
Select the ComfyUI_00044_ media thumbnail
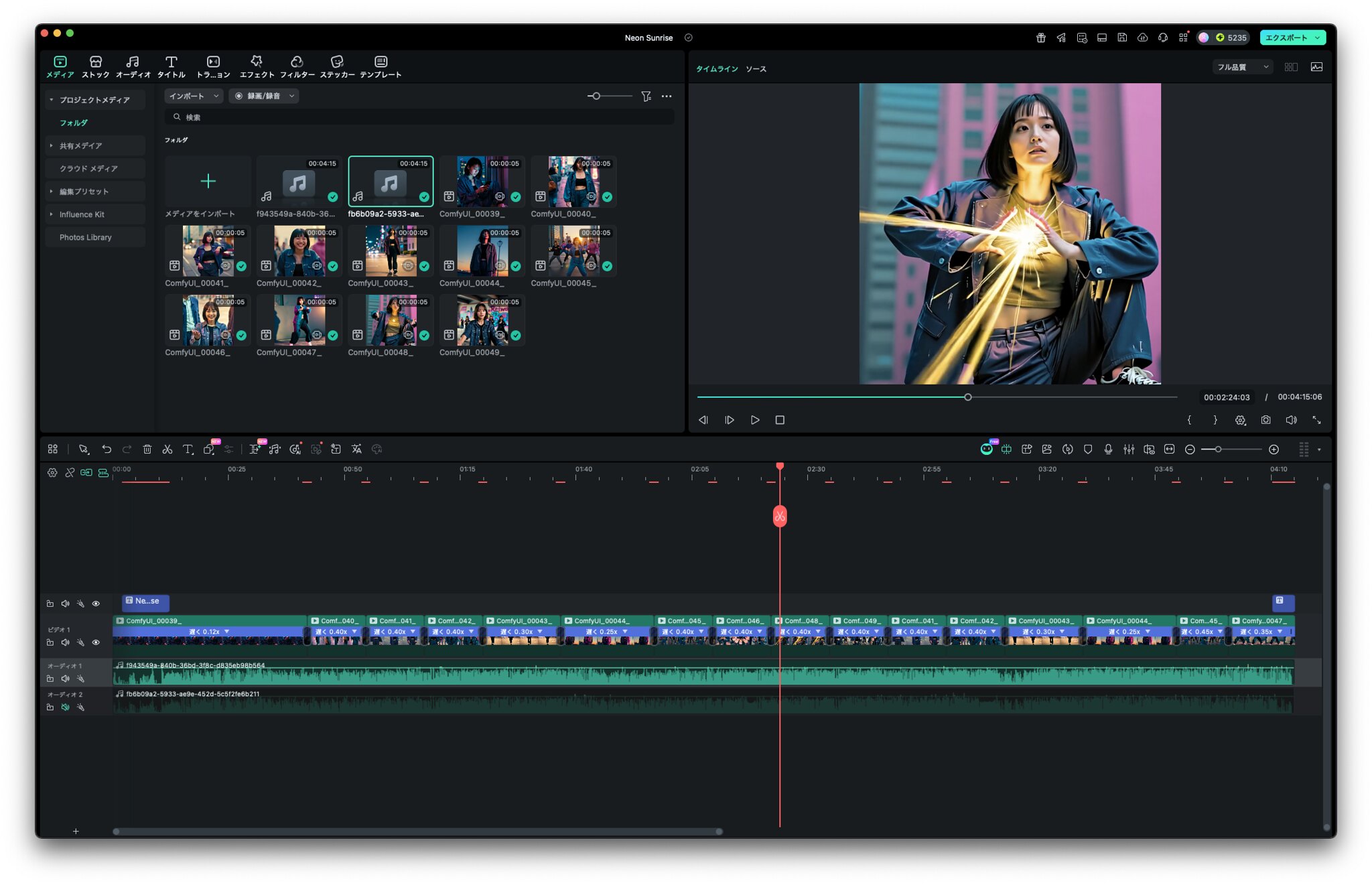click(482, 251)
